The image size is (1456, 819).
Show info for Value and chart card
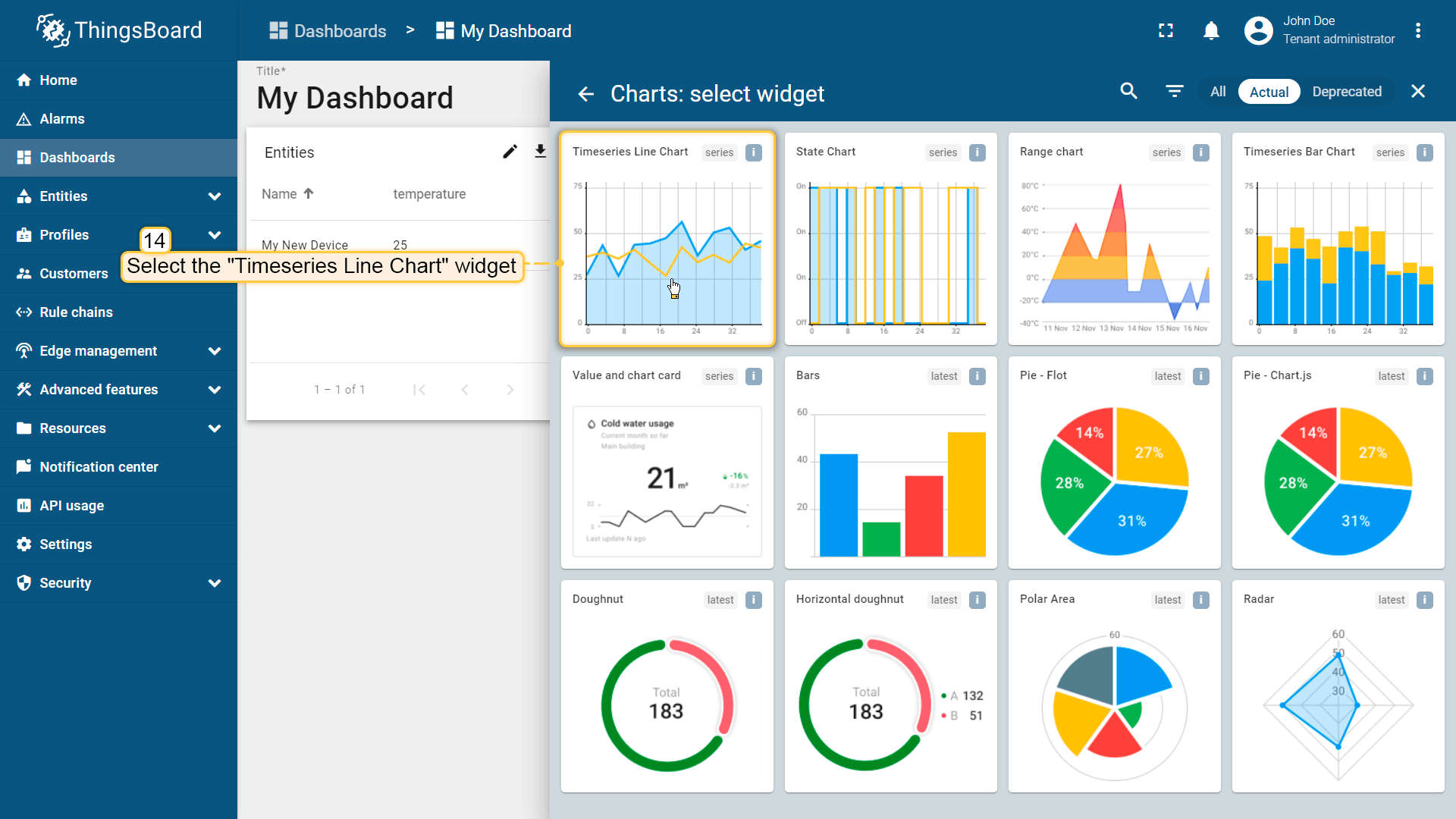click(x=753, y=376)
